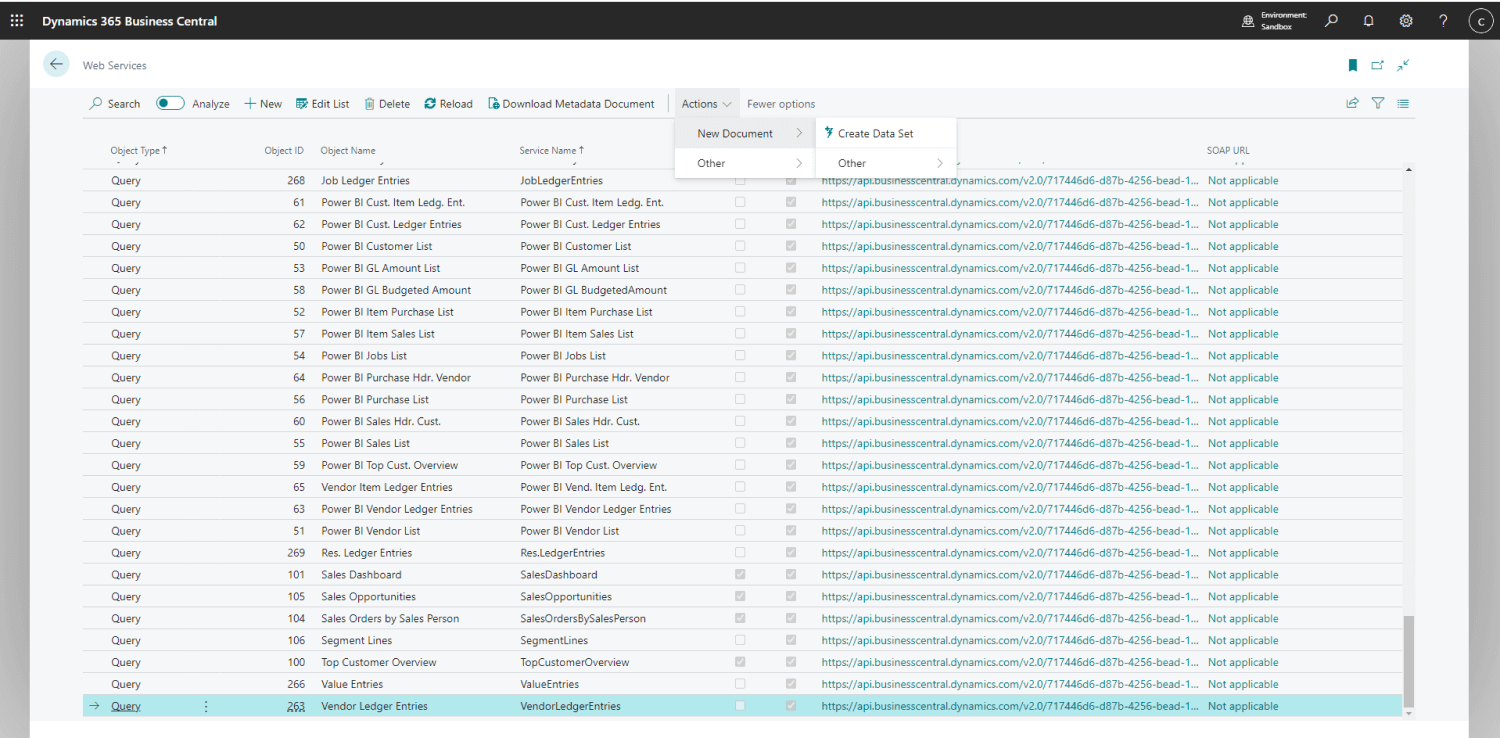The height and width of the screenshot is (738, 1500).
Task: Click New to add a web service
Action: 263,103
